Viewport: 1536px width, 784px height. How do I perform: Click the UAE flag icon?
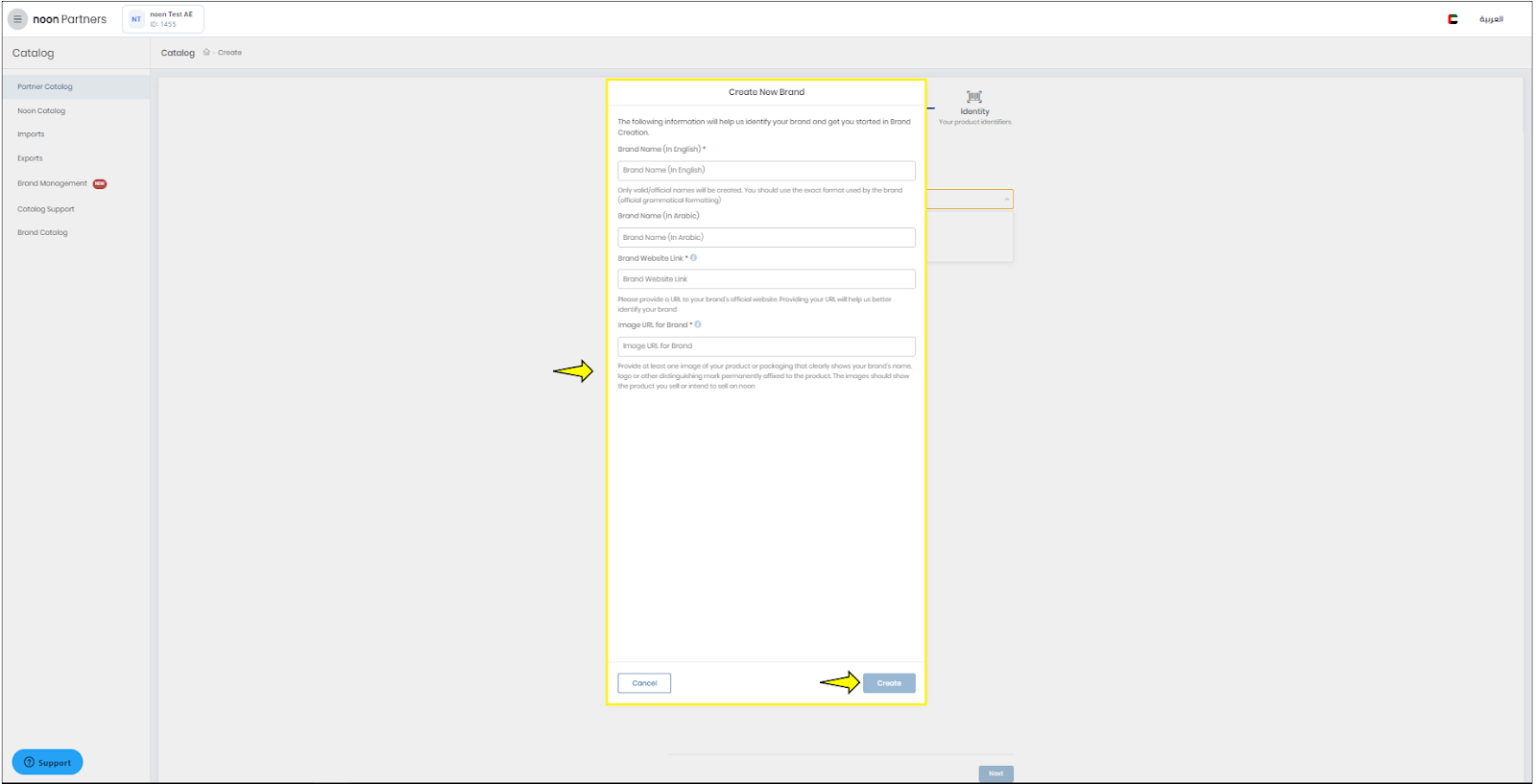[x=1452, y=19]
